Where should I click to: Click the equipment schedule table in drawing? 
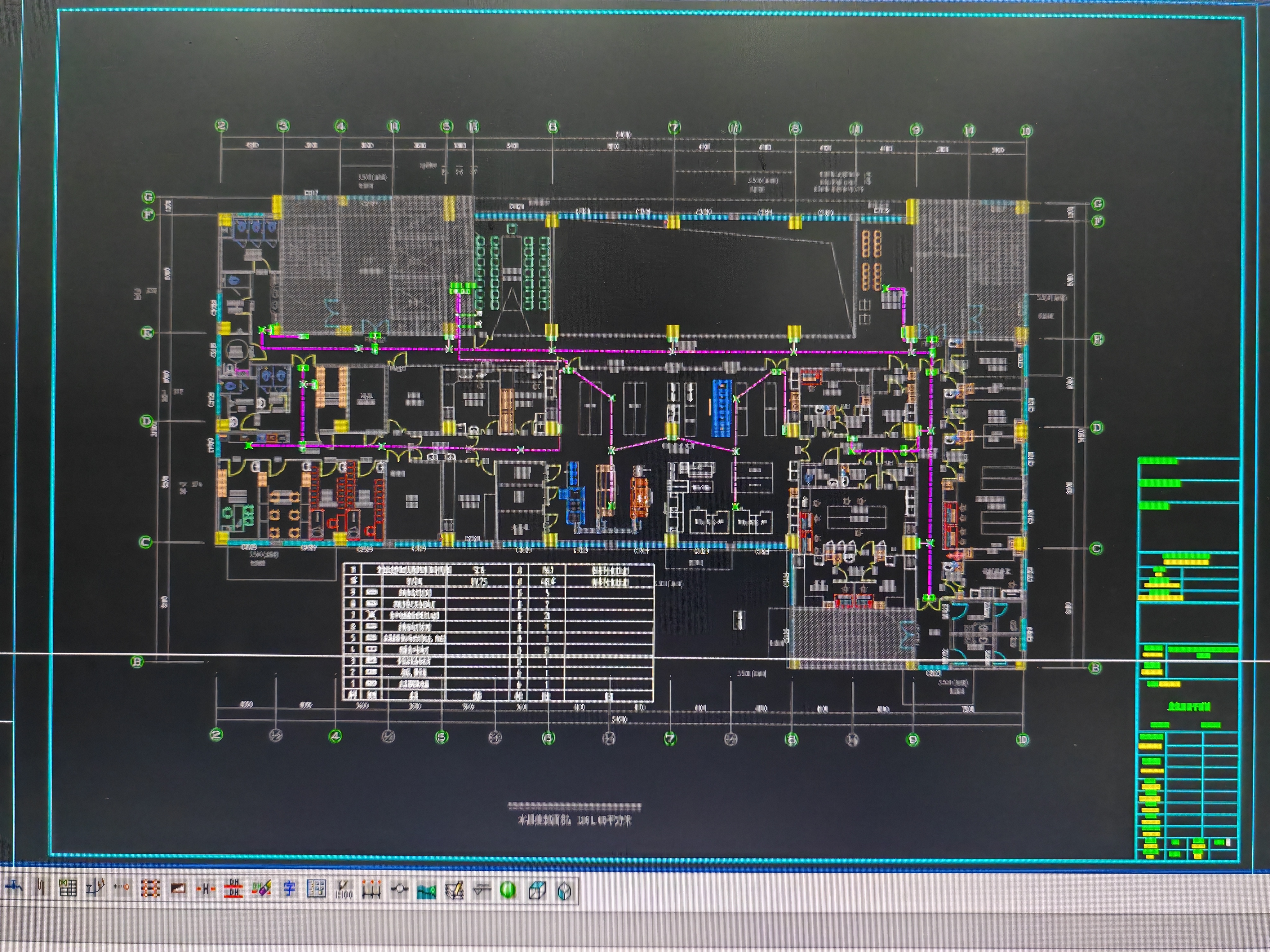coord(498,632)
